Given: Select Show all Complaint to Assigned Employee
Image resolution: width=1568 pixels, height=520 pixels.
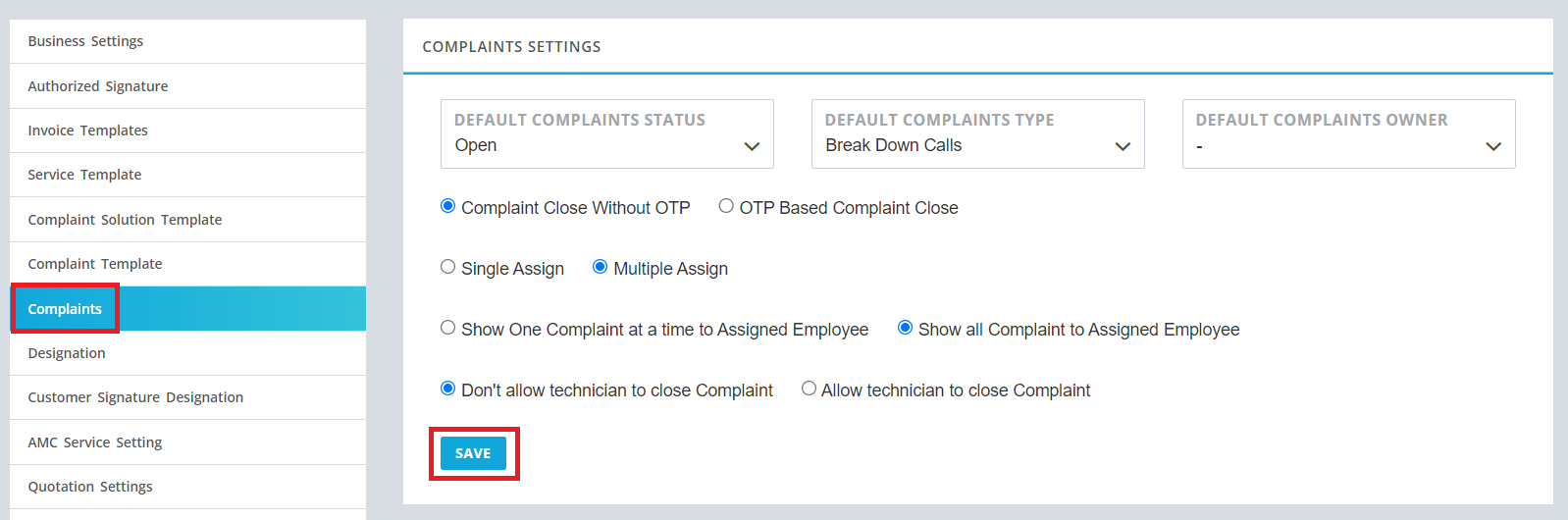Looking at the screenshot, I should (x=906, y=328).
